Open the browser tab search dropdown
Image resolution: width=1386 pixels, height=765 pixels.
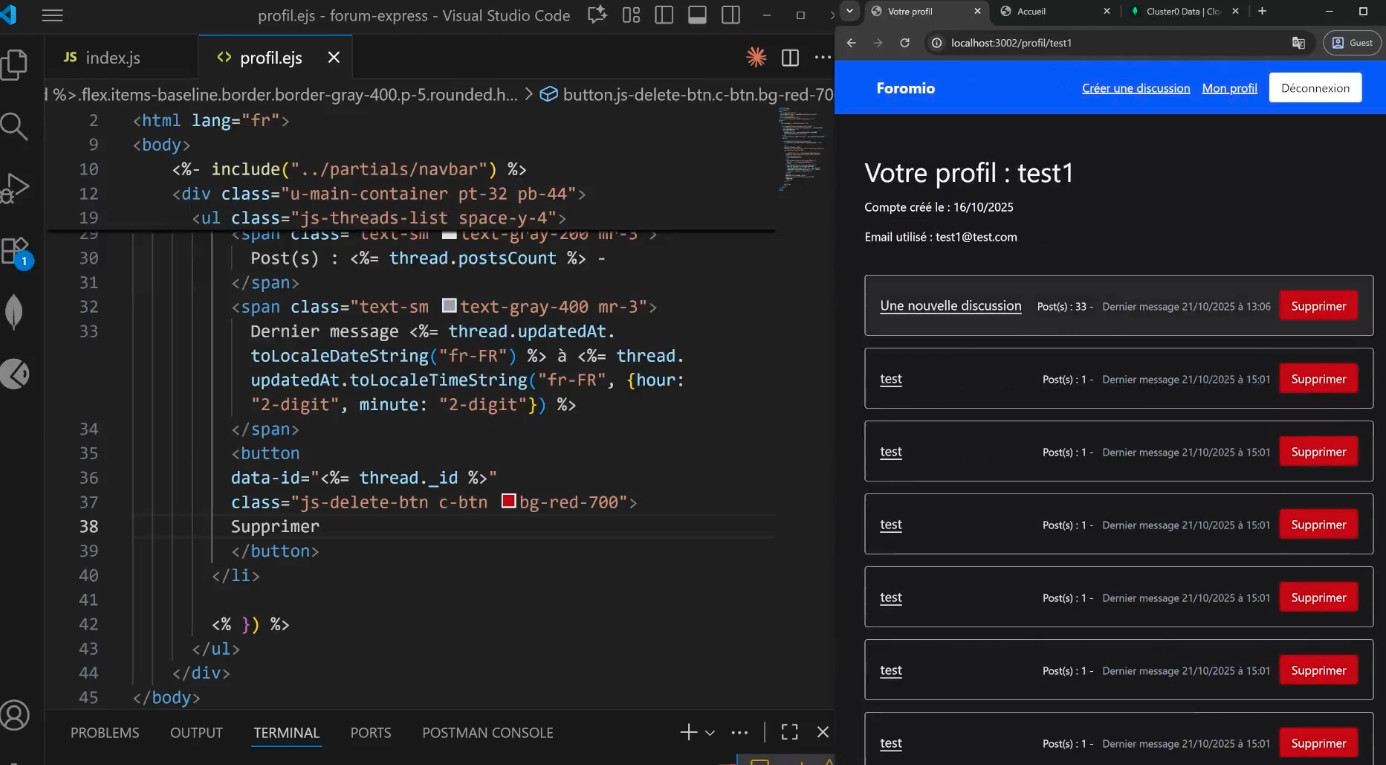[849, 11]
